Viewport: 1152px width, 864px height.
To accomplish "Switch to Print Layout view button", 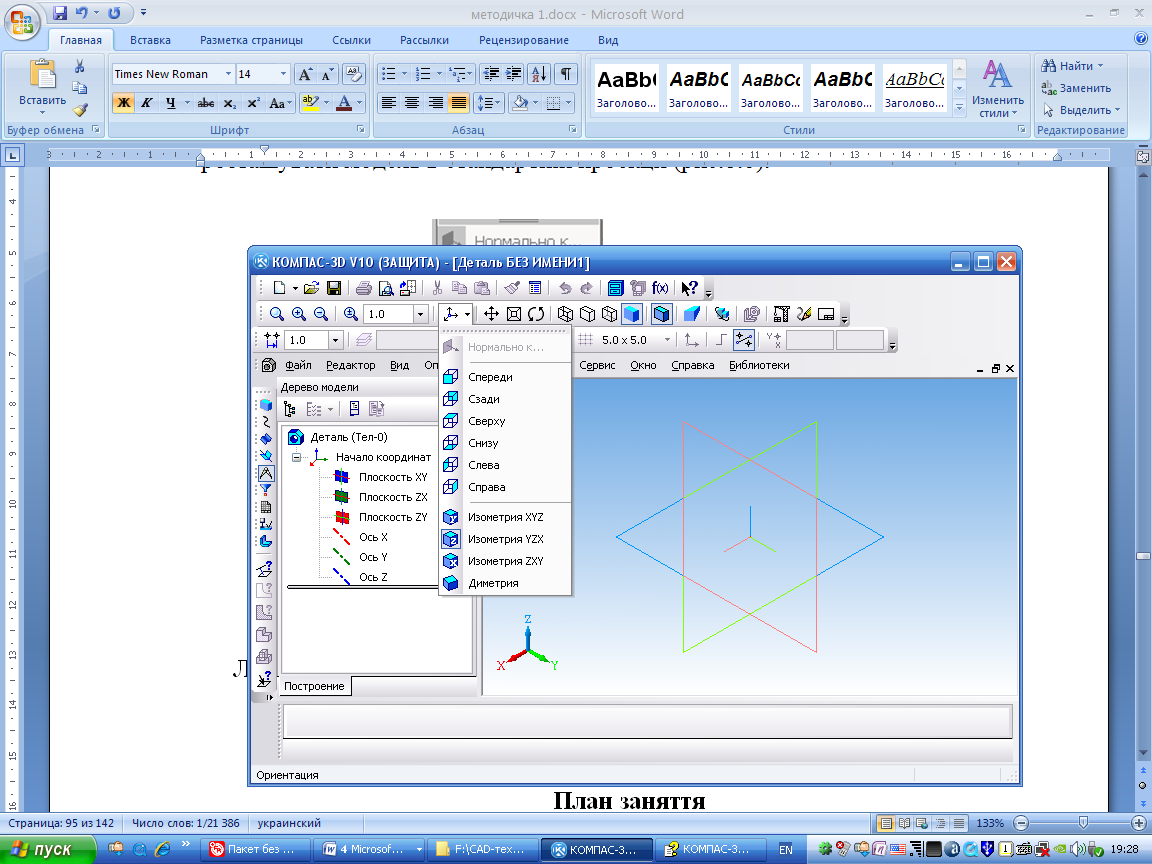I will coord(886,823).
